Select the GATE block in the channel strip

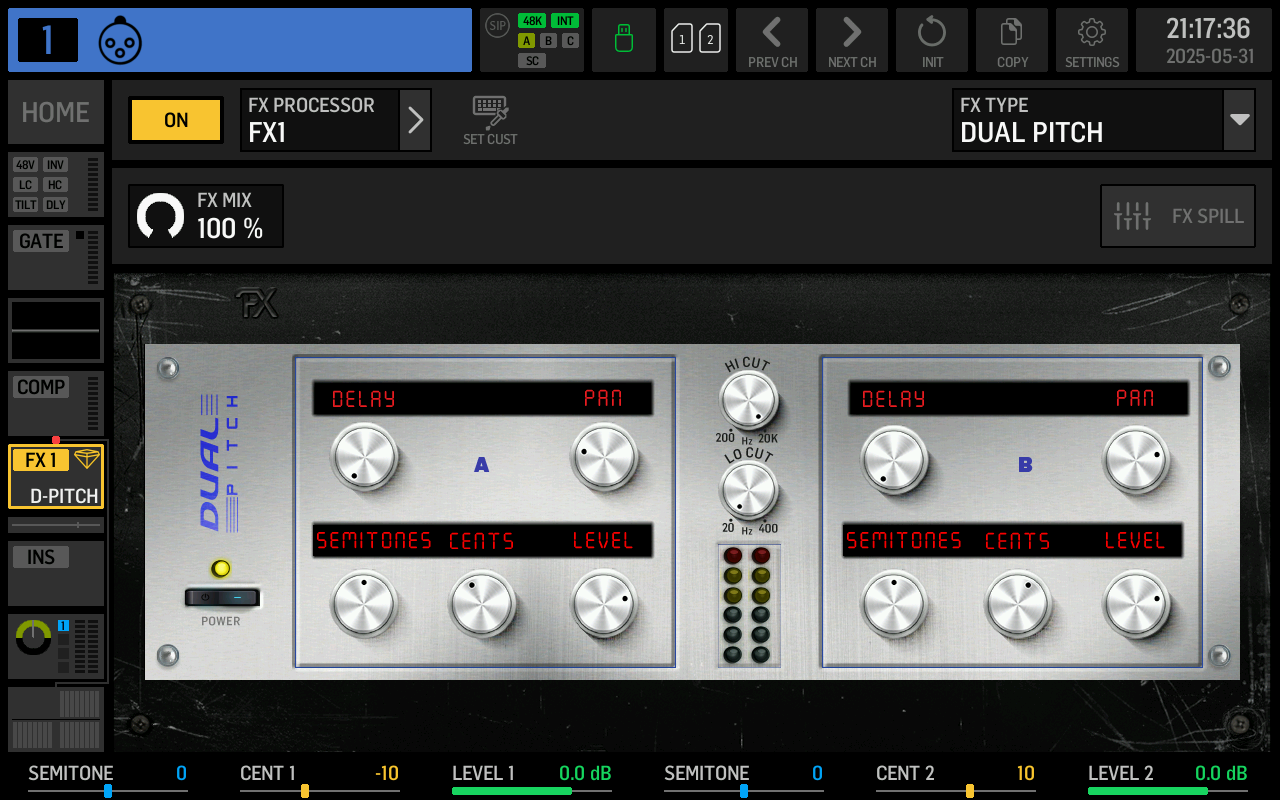[55, 255]
